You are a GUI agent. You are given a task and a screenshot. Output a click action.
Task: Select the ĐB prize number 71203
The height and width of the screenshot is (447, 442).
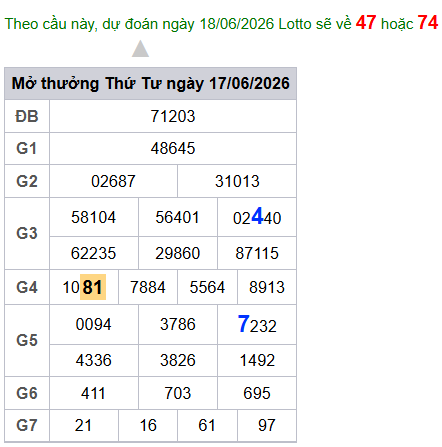click(173, 116)
